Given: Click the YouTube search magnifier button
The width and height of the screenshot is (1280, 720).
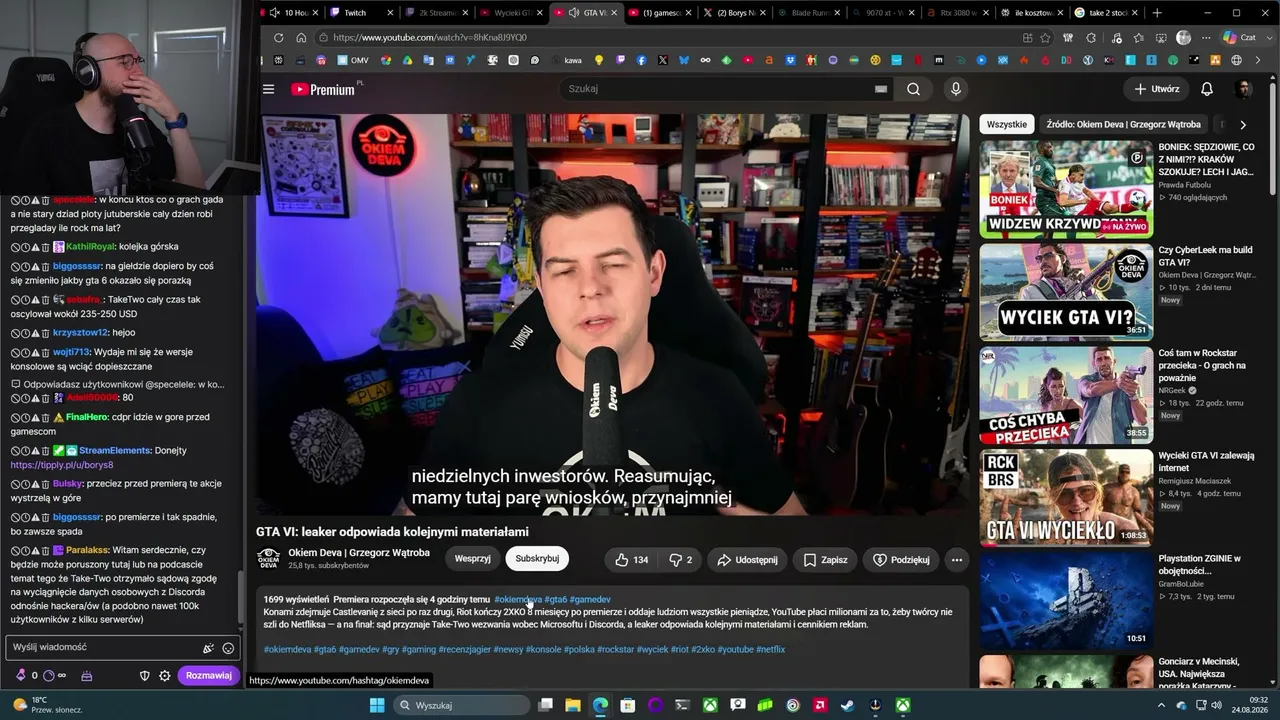Looking at the screenshot, I should 913,89.
